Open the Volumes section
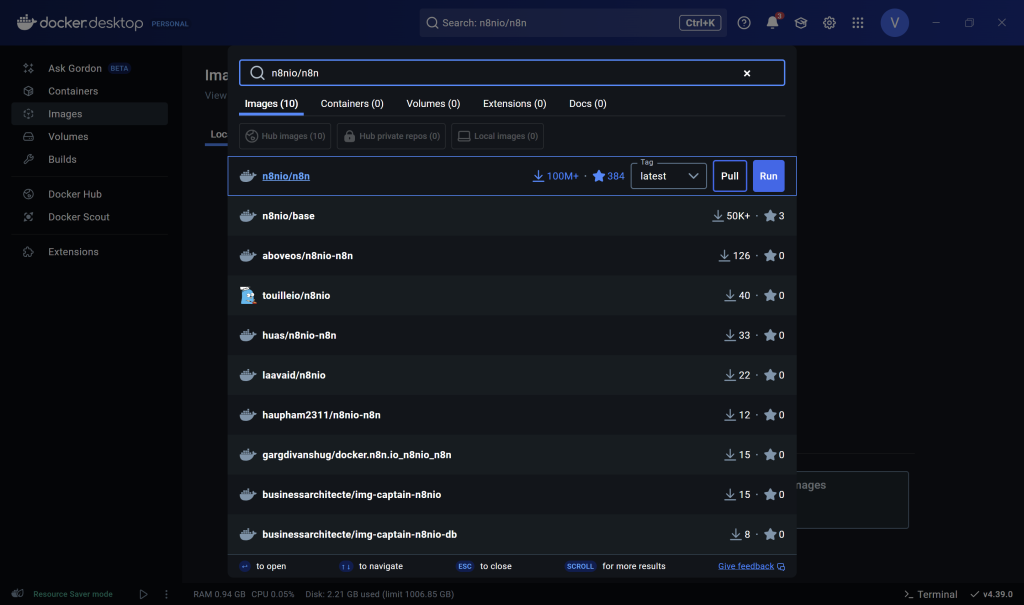Screen dimensions: 1024x605 (x=89, y=137)
